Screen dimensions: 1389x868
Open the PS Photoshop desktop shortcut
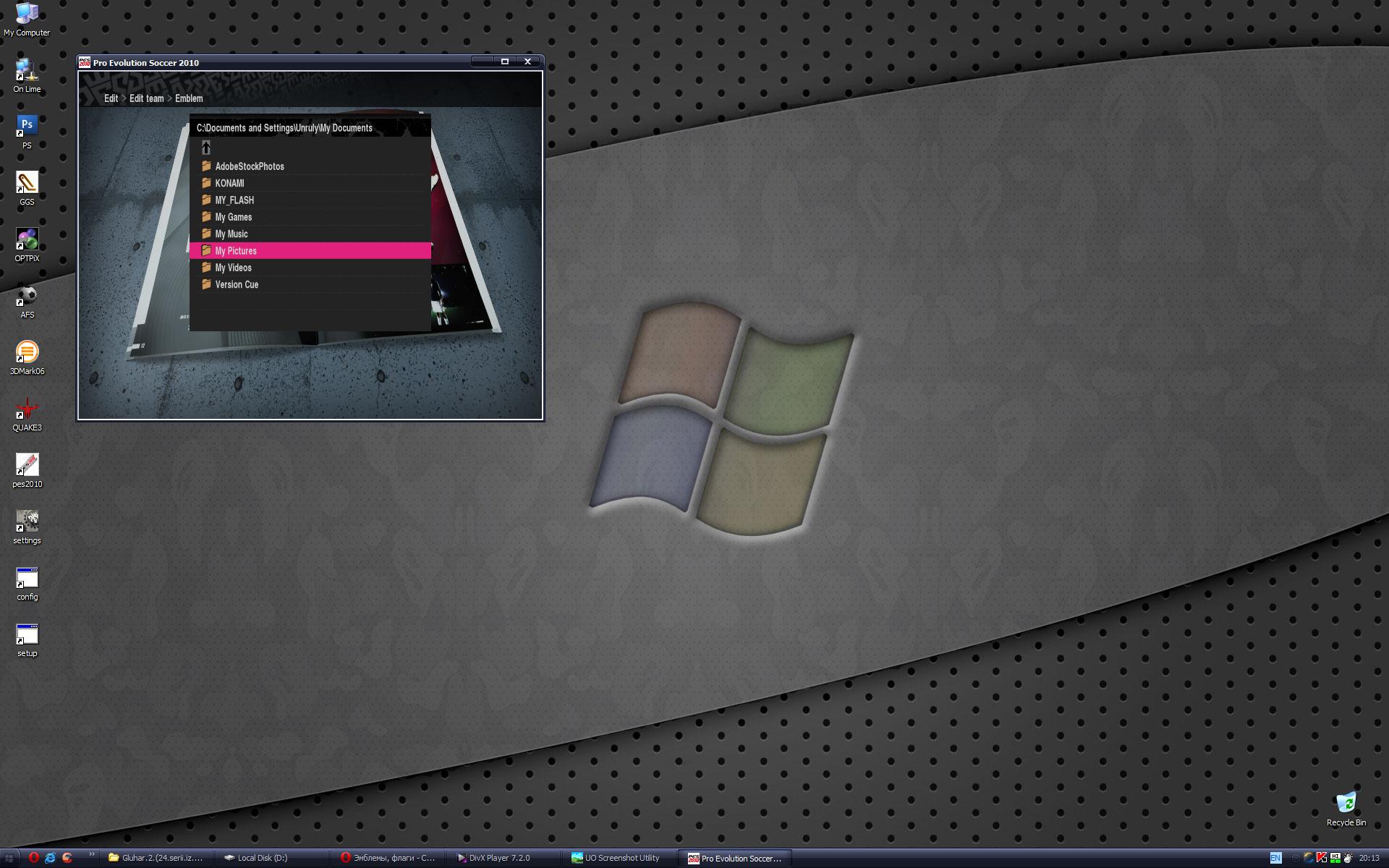27,126
